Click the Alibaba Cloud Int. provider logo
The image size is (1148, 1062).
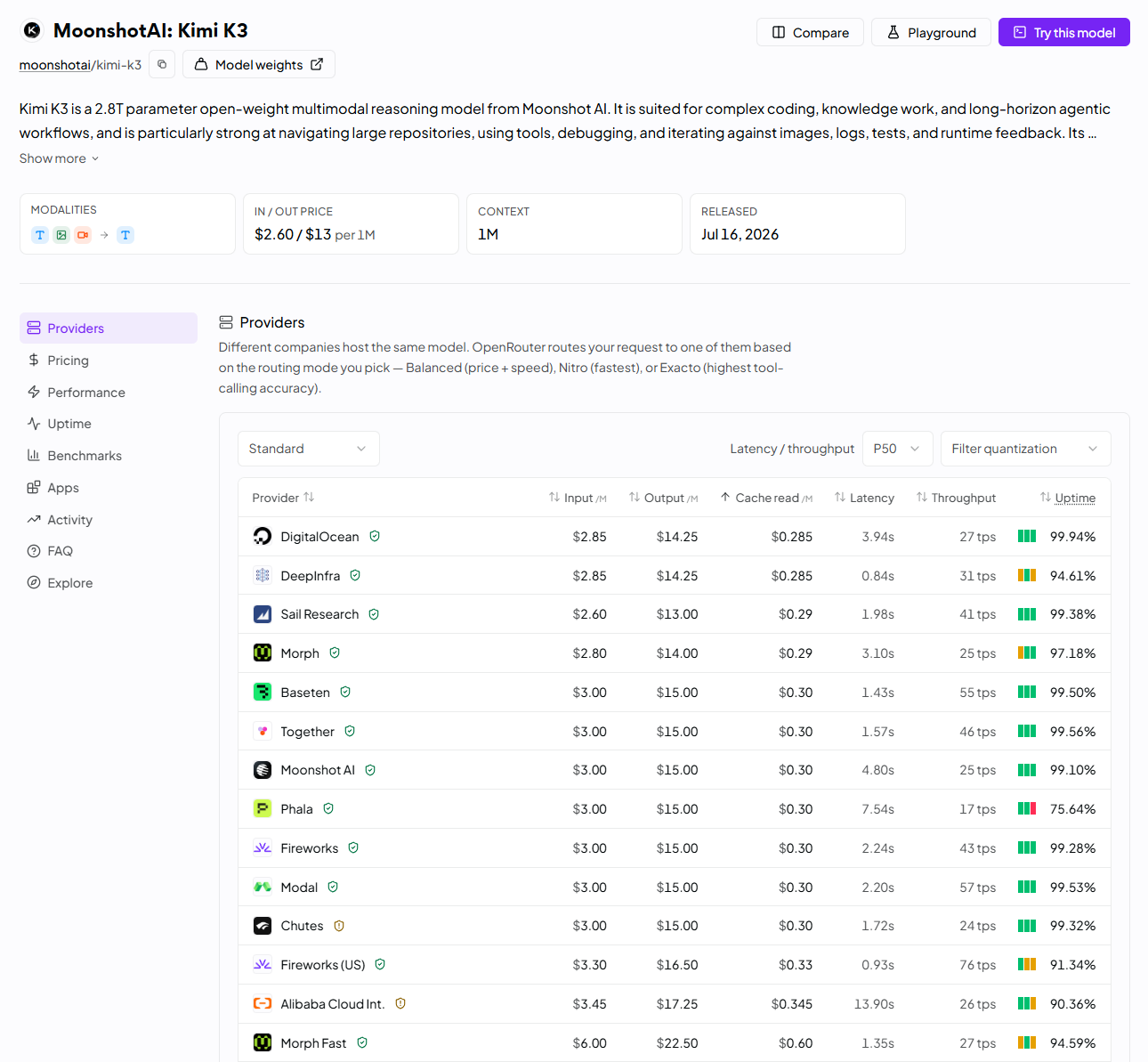click(263, 1003)
